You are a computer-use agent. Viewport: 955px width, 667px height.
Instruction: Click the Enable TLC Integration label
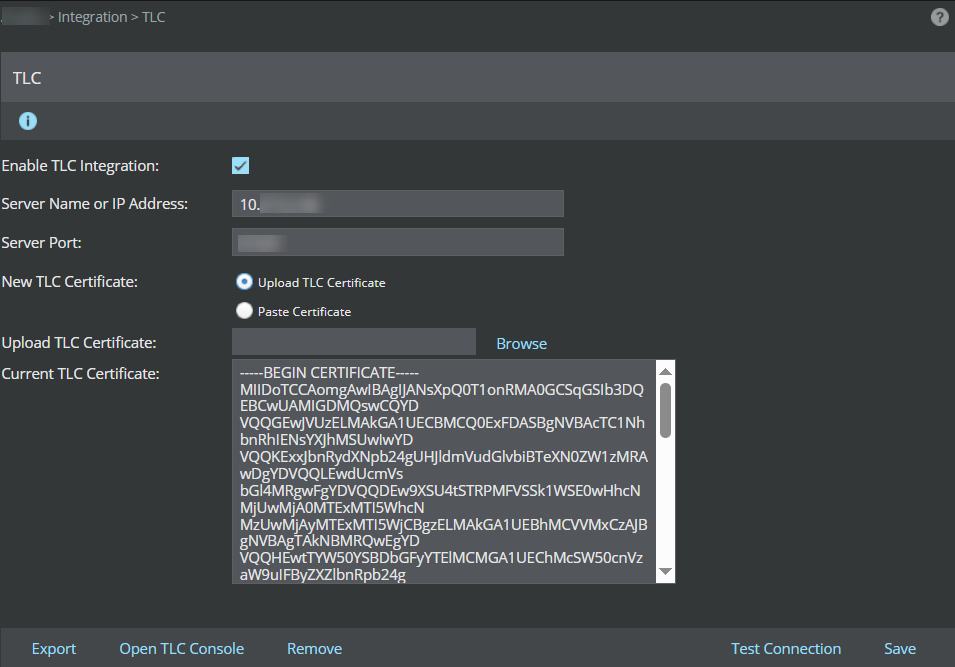point(80,166)
